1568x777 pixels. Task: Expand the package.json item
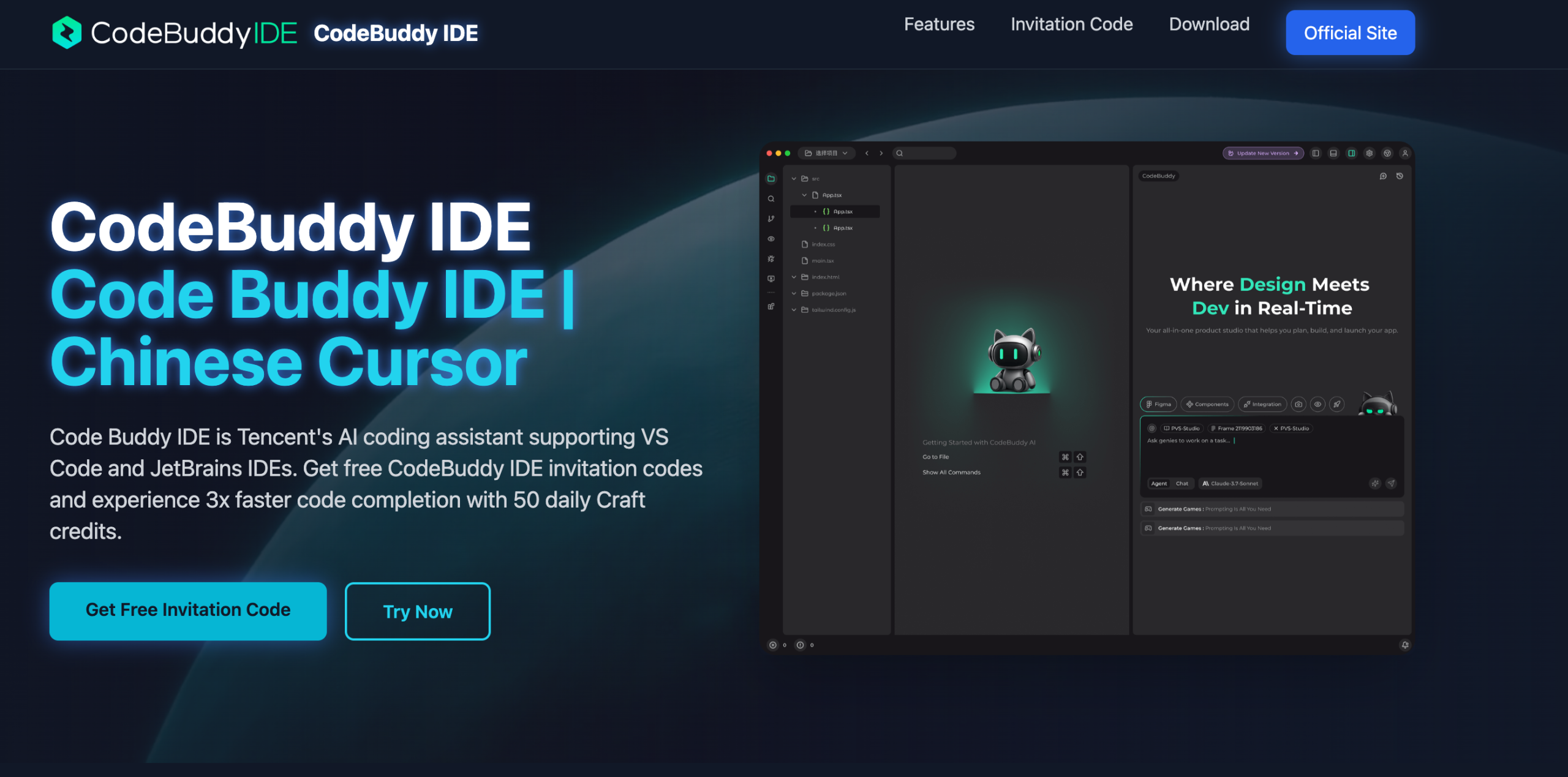[794, 293]
